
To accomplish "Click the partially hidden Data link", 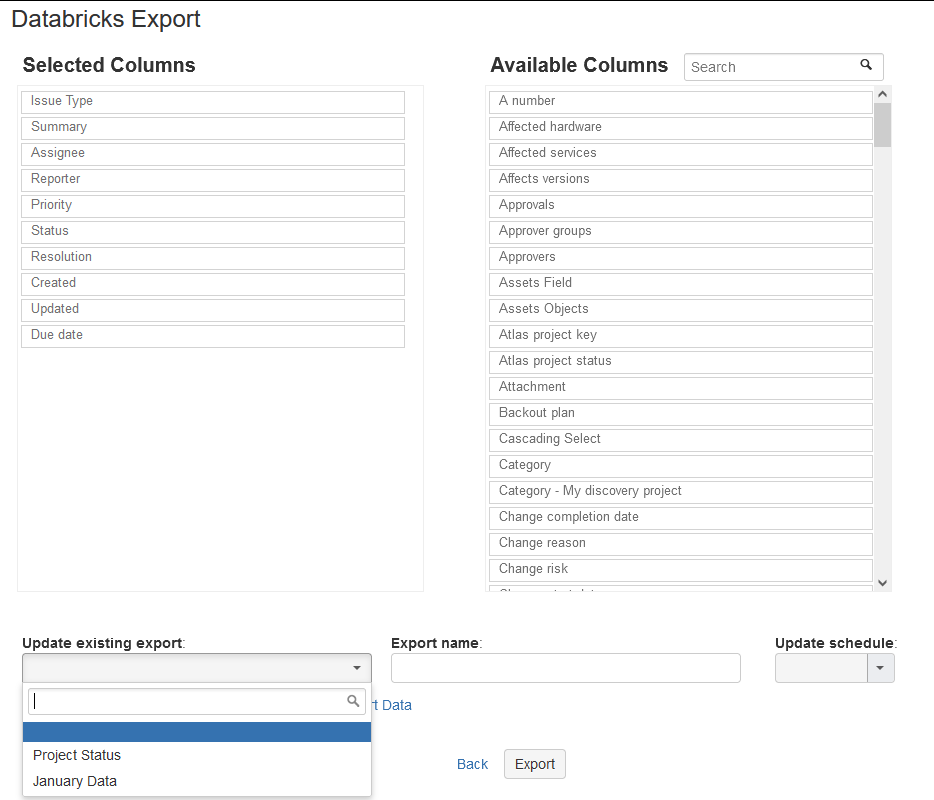I will pos(392,705).
